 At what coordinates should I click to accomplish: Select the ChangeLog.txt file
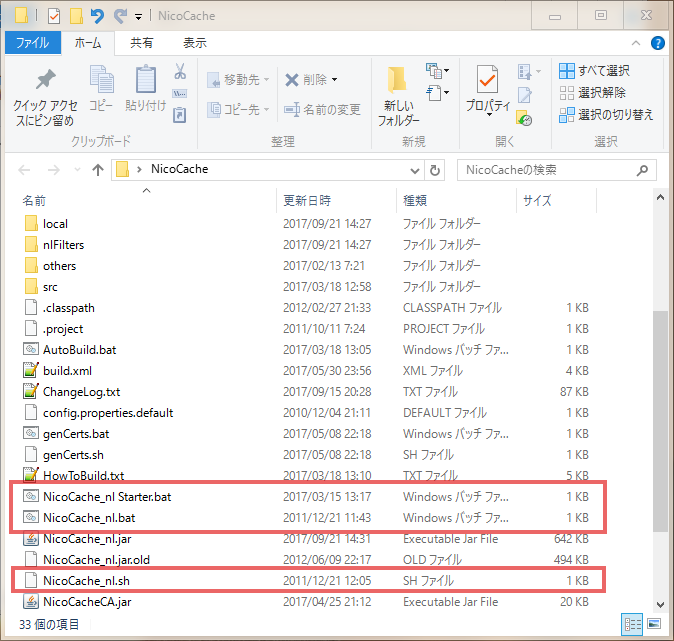(x=81, y=392)
